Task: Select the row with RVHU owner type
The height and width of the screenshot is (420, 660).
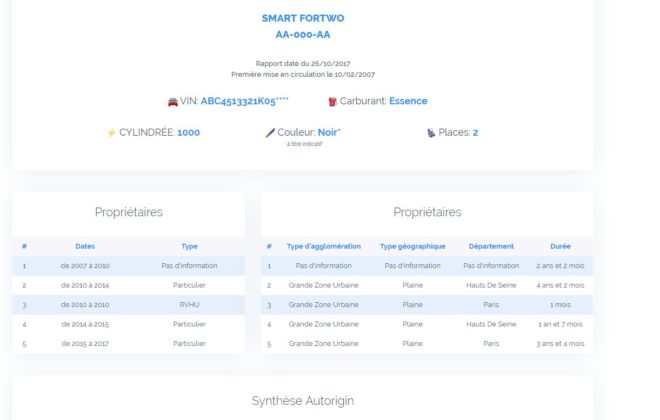Action: pos(128,305)
